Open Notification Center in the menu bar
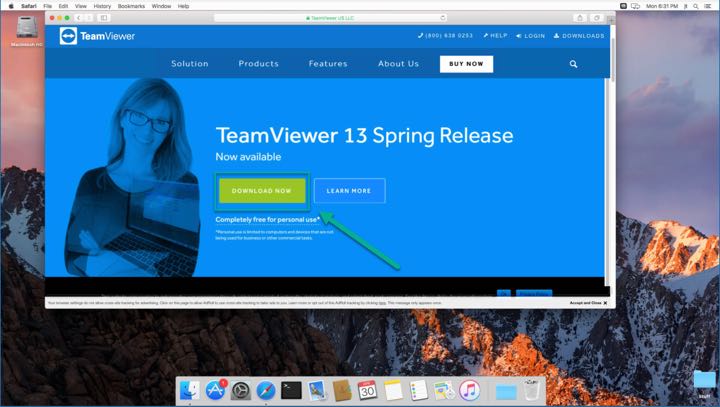720x407 pixels. [709, 6]
